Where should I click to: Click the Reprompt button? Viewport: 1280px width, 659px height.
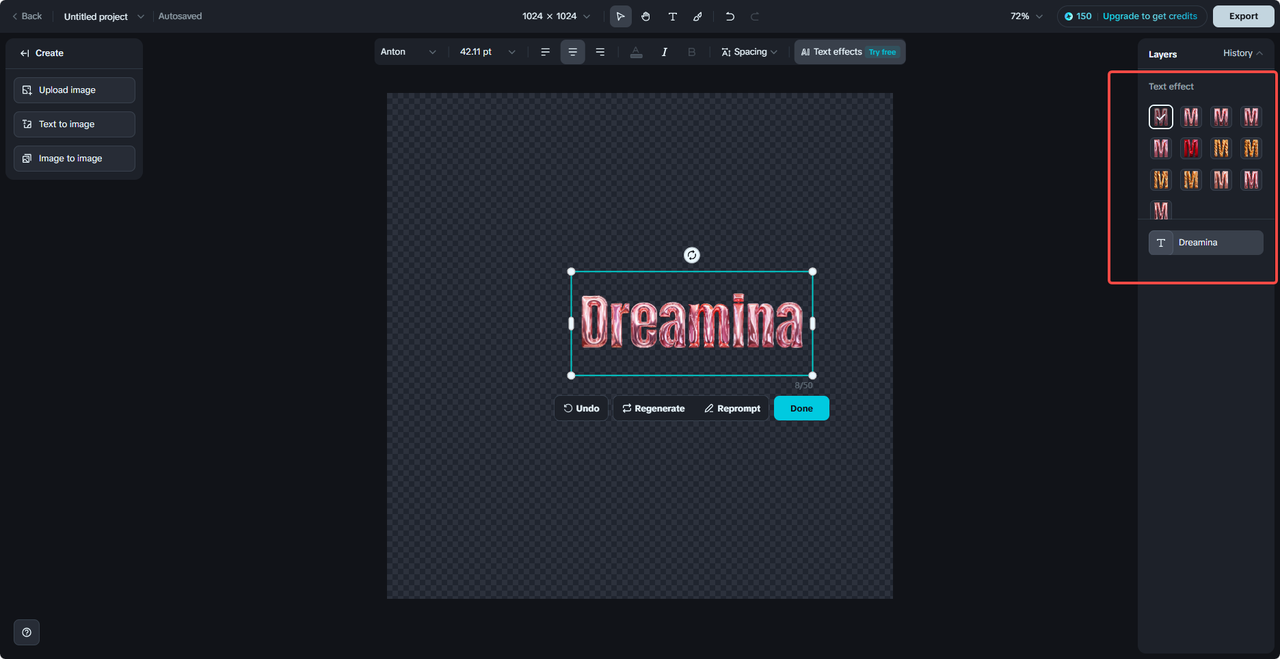[732, 408]
